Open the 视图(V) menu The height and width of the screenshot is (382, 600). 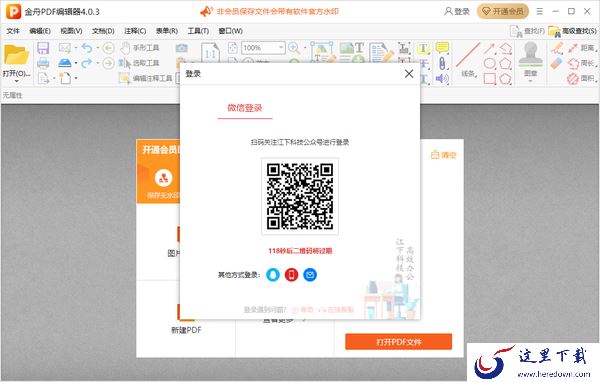coord(71,31)
